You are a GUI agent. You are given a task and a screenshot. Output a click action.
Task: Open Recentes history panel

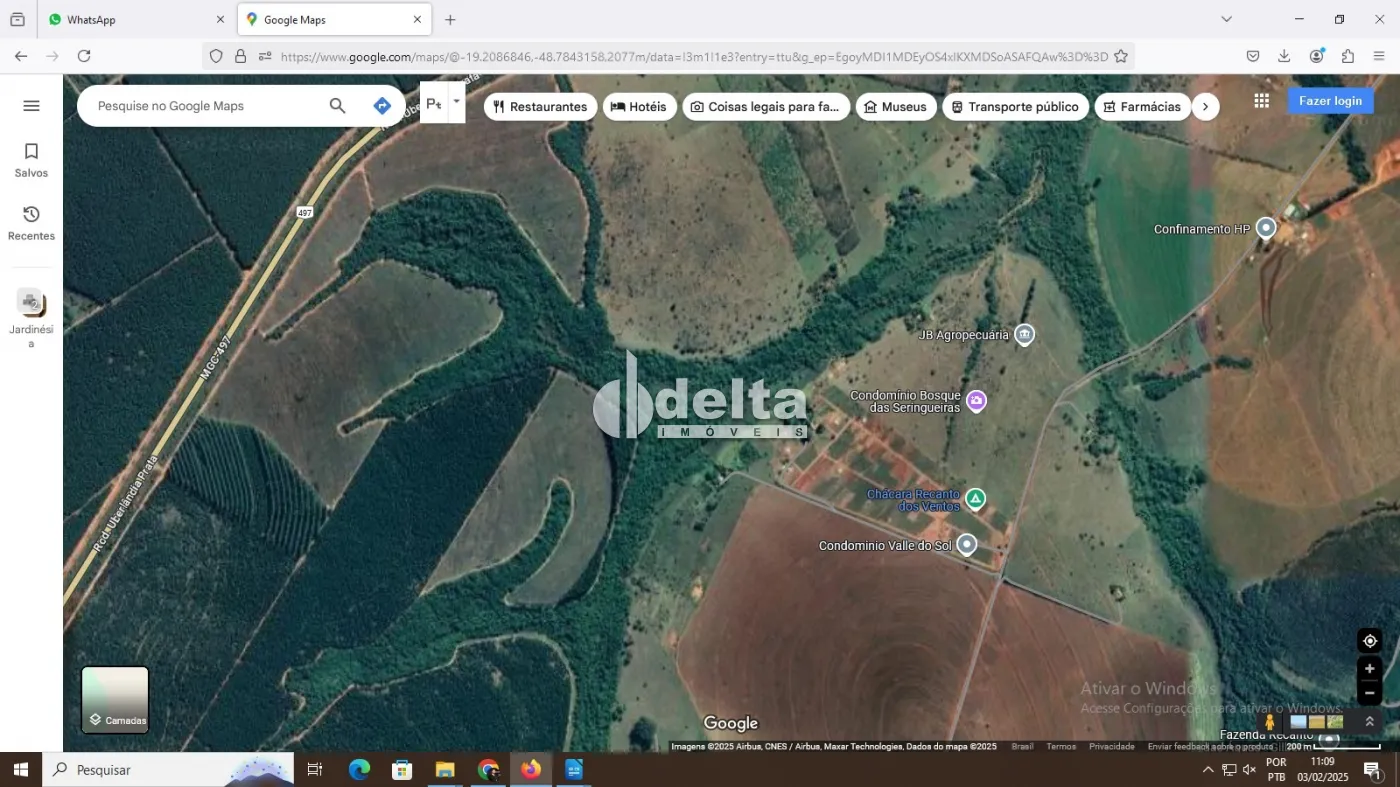pos(31,223)
